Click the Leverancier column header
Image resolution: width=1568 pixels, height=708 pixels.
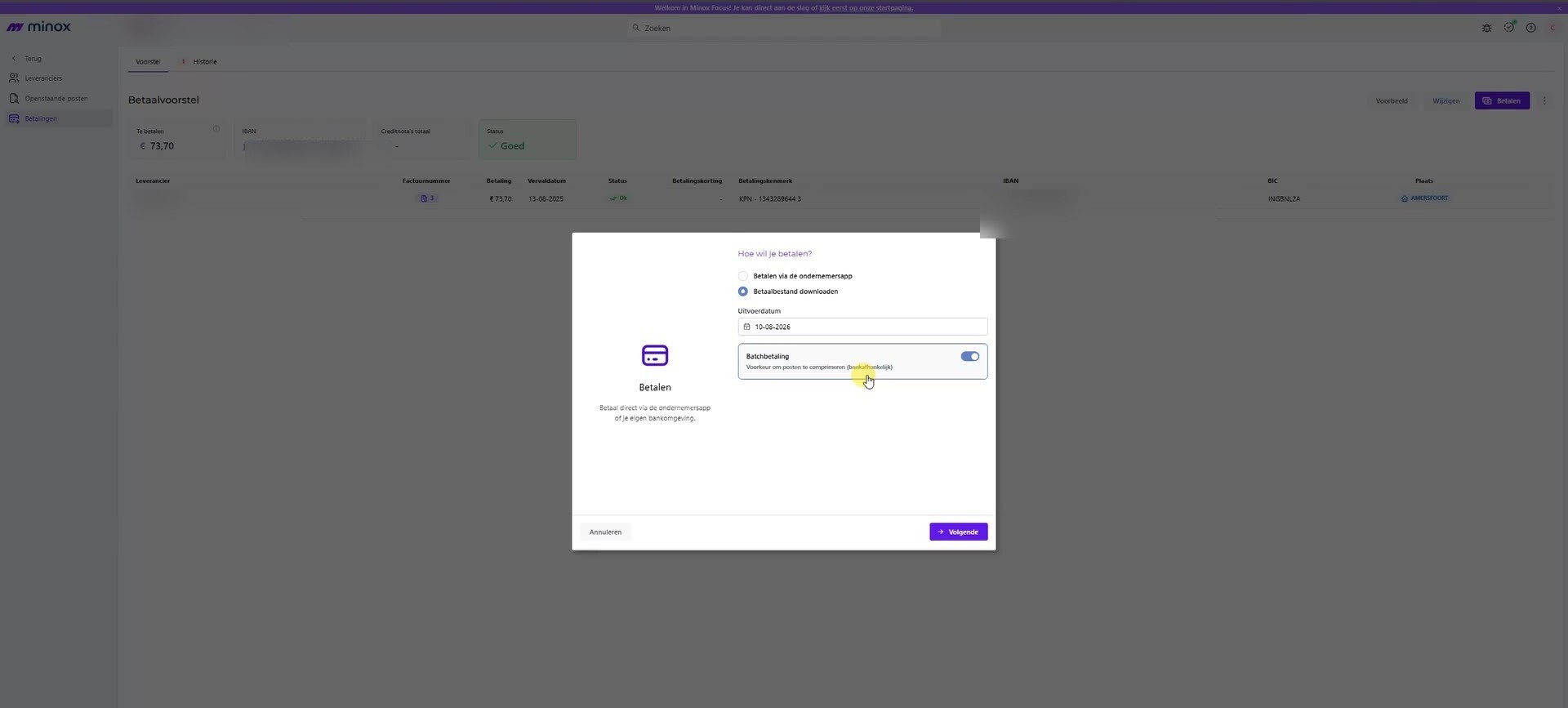click(x=153, y=181)
